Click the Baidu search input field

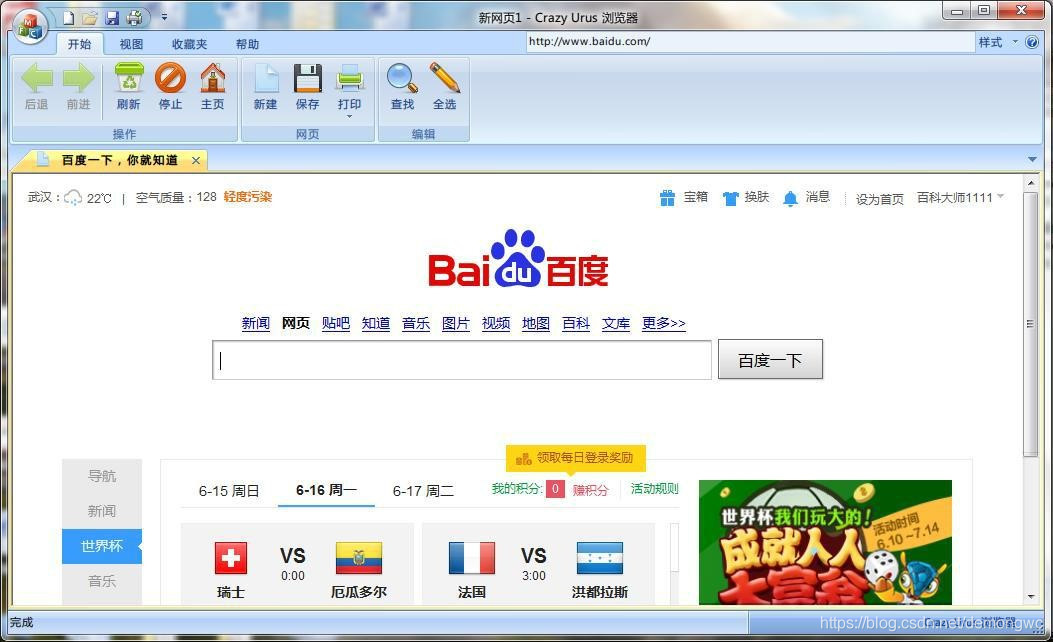462,360
